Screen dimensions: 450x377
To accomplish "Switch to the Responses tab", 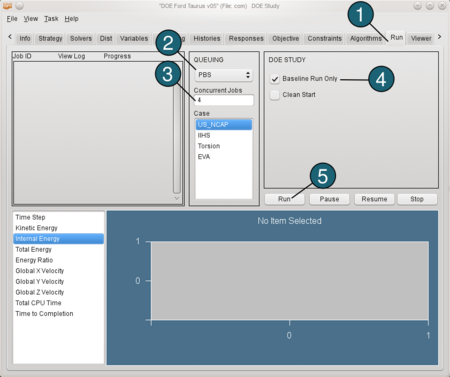I will 246,38.
